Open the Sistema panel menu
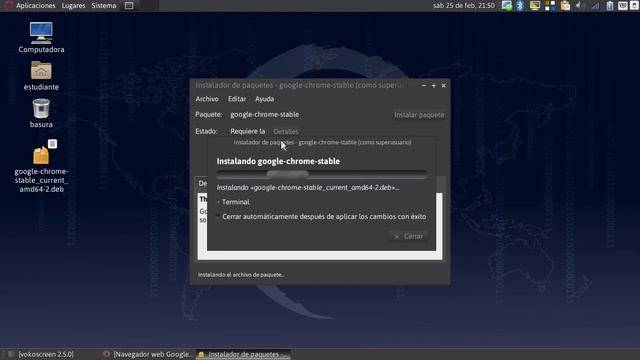Image resolution: width=640 pixels, height=360 pixels. click(104, 6)
